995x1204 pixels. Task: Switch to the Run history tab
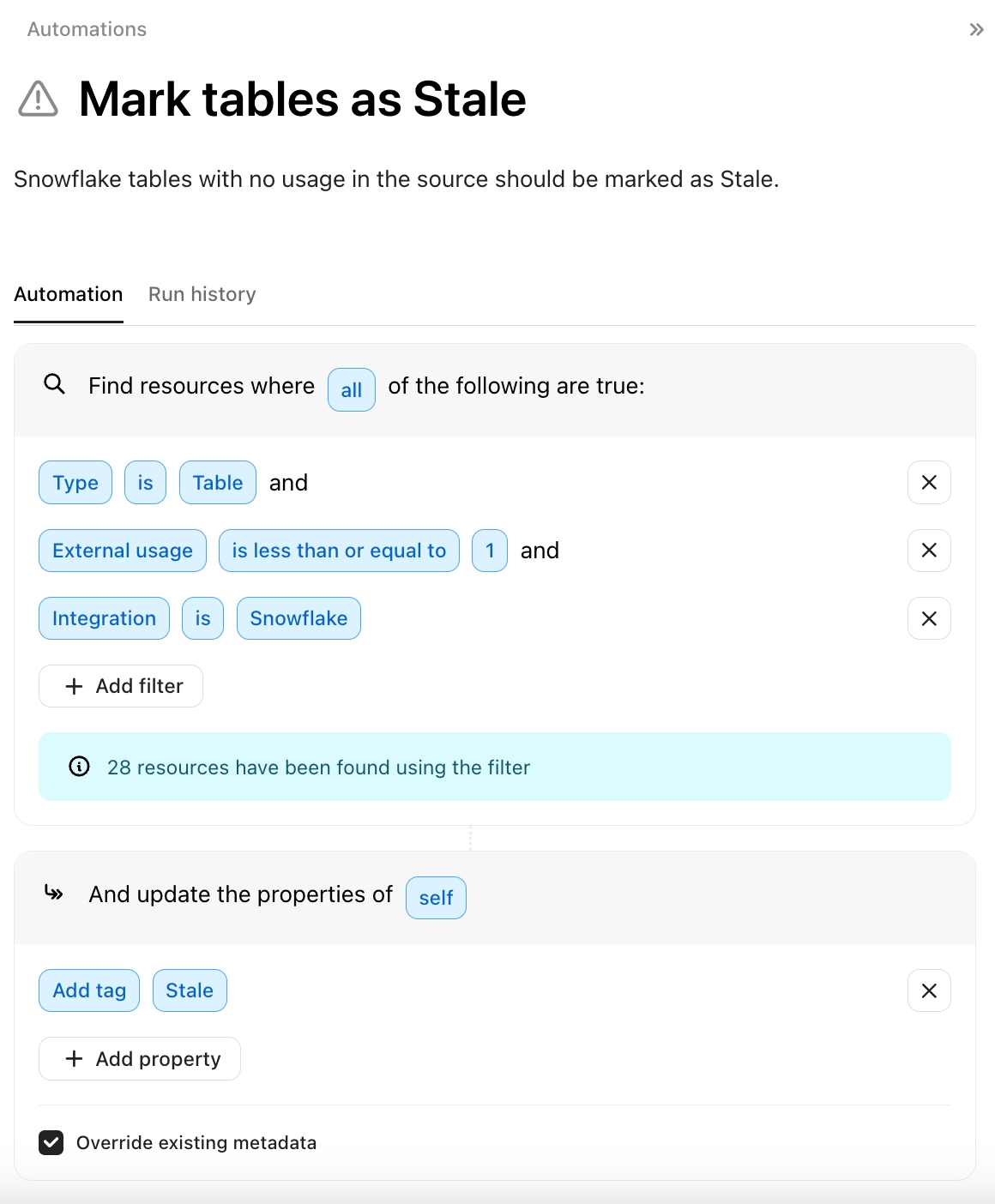pos(202,294)
